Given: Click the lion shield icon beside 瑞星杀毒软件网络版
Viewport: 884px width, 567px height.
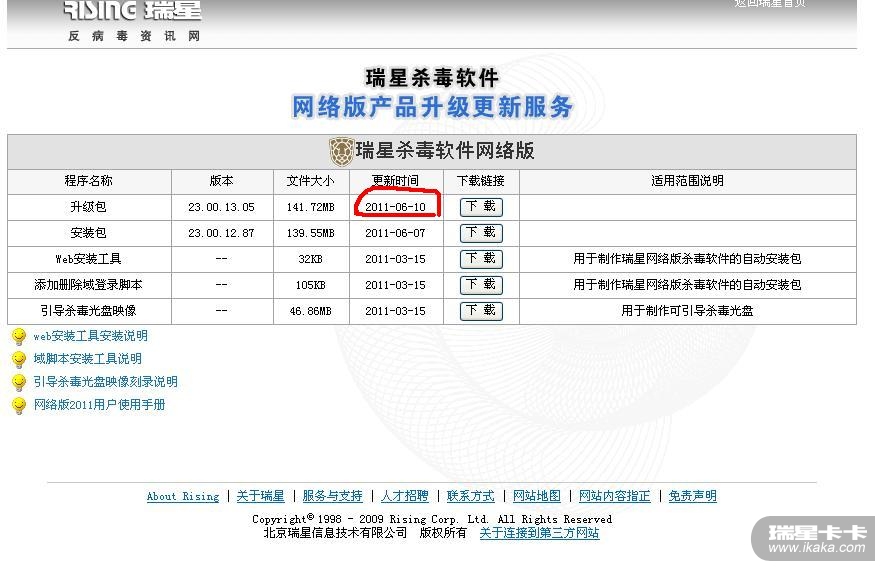Looking at the screenshot, I should (341, 151).
